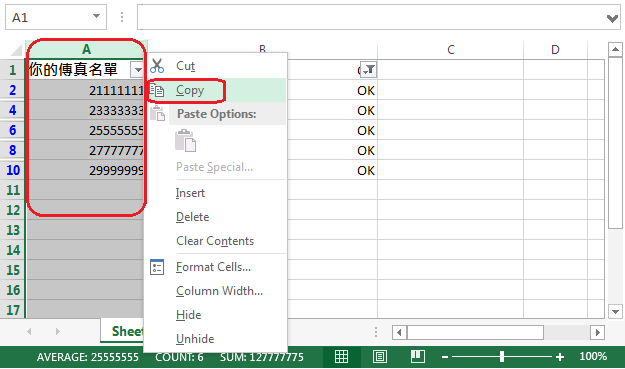Click cell with 29999999
Image resolution: width=625 pixels, height=369 pixels.
86,170
